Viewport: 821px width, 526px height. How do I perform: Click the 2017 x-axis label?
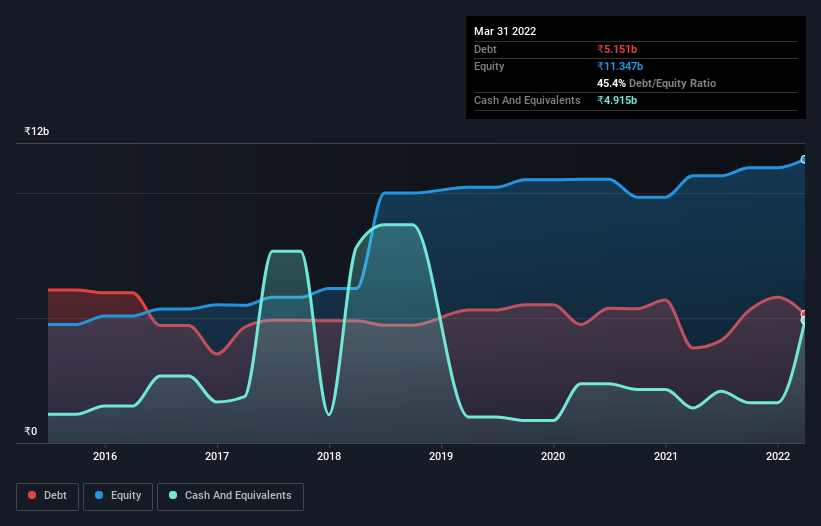(x=217, y=456)
